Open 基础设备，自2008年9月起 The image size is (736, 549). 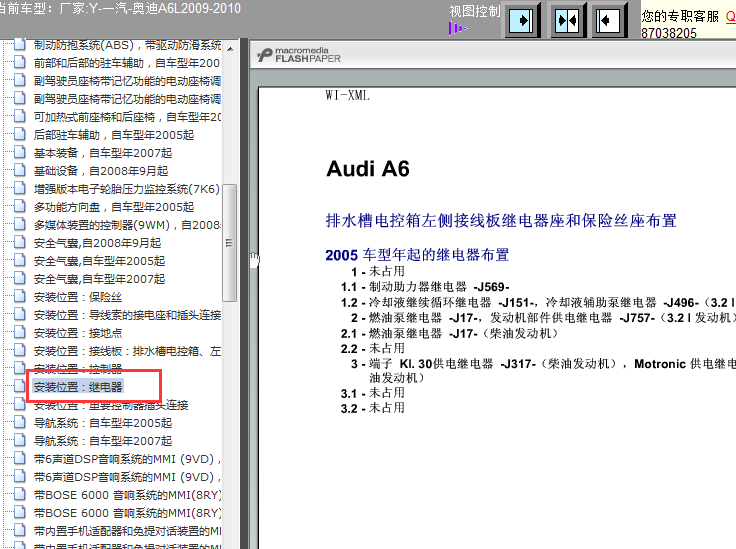(x=100, y=170)
